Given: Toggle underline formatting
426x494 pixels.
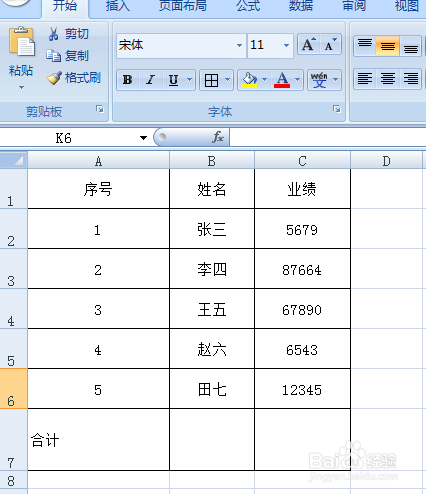Looking at the screenshot, I should click(x=173, y=80).
